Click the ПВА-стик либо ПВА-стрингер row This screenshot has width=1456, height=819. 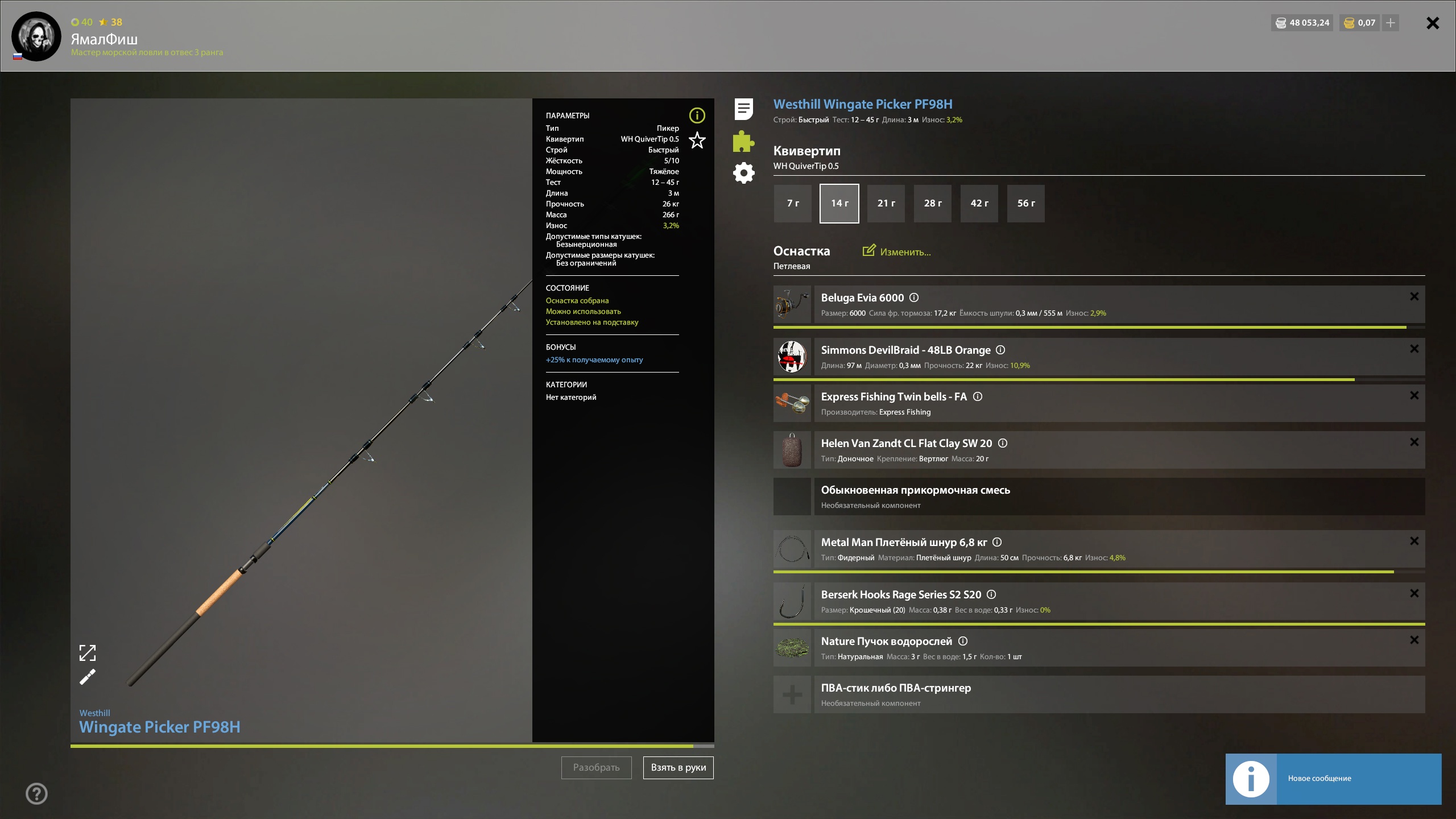1119,694
